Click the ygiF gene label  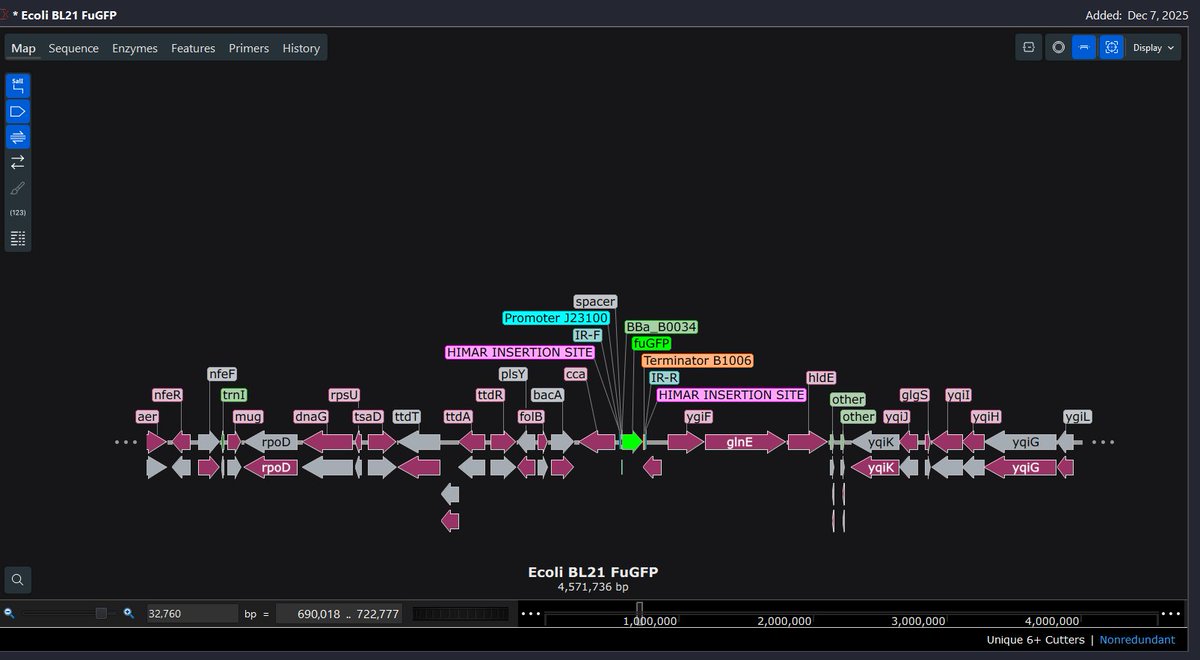tap(699, 416)
